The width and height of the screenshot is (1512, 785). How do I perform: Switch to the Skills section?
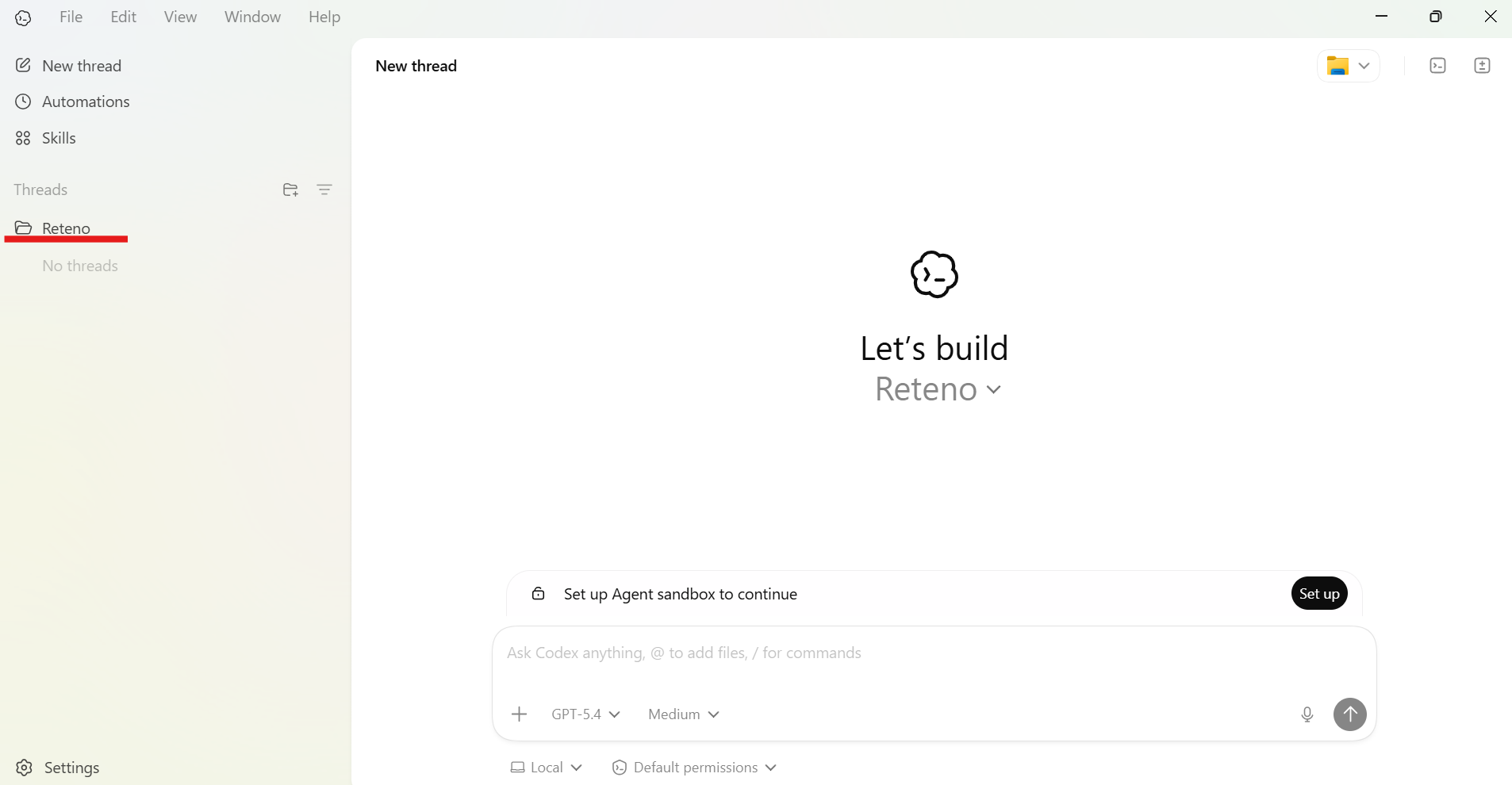(x=58, y=138)
